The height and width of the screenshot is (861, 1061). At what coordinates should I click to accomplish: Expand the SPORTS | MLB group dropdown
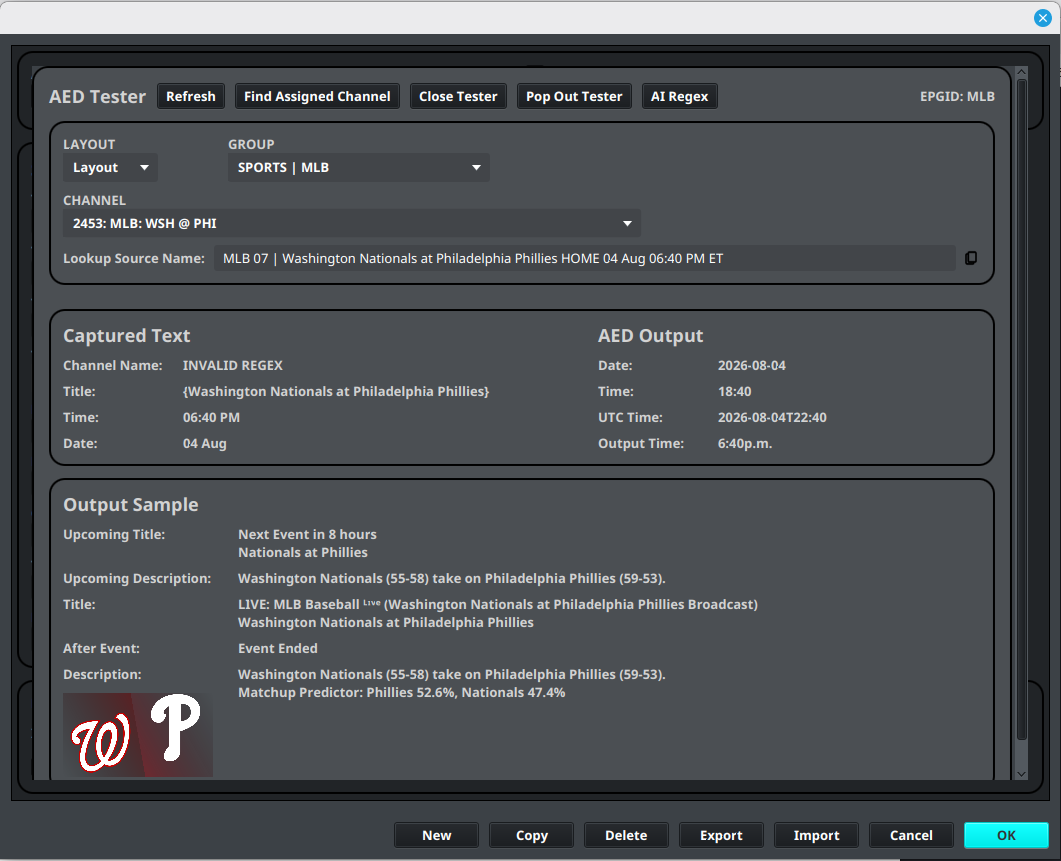click(x=359, y=167)
